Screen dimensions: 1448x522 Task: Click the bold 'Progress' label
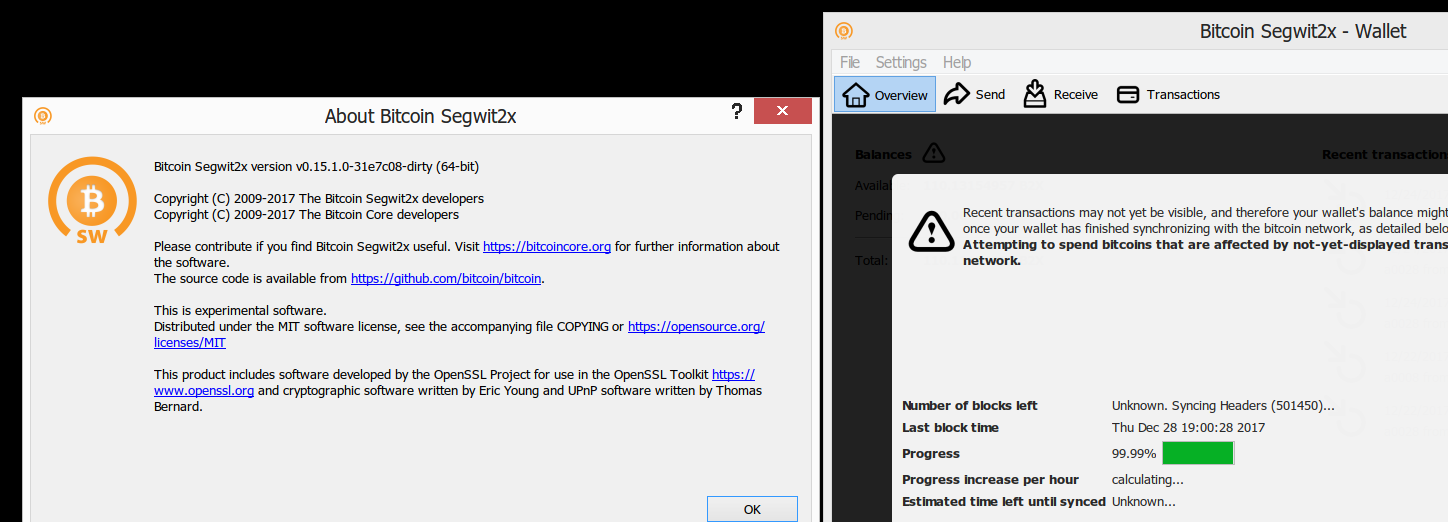[931, 454]
